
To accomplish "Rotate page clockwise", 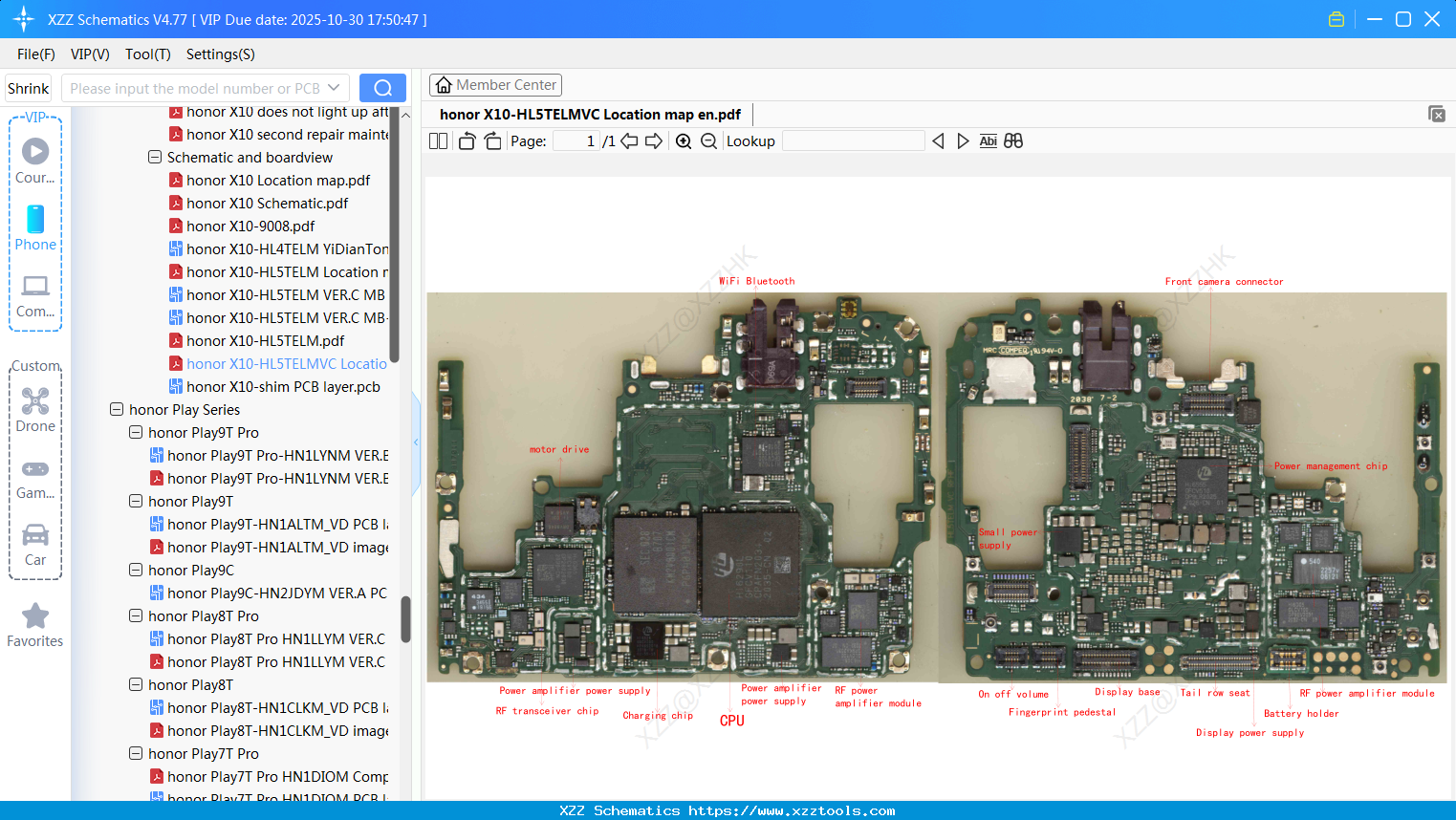I will (x=492, y=141).
